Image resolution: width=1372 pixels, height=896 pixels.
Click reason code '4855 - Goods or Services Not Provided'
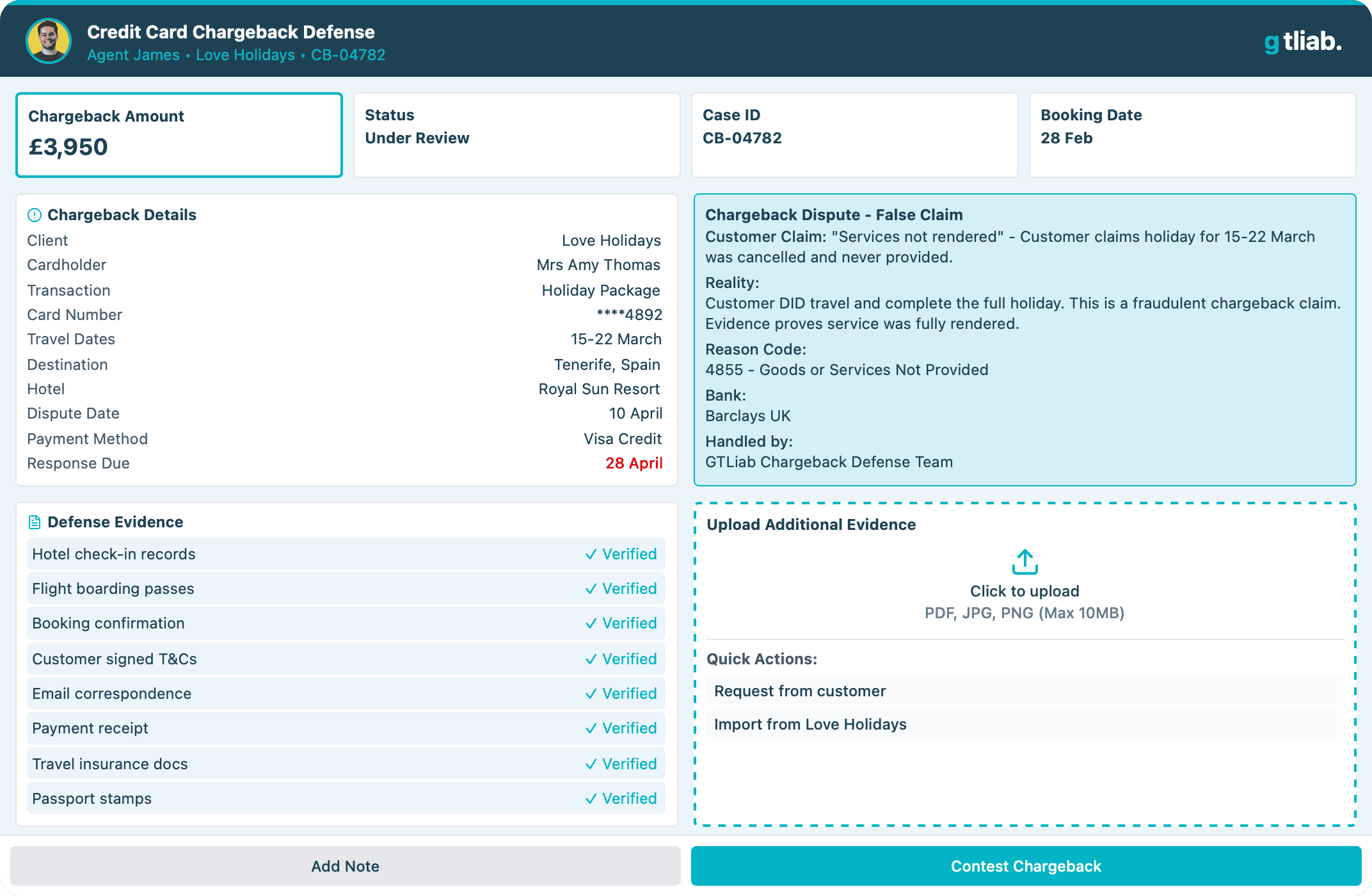(x=847, y=370)
